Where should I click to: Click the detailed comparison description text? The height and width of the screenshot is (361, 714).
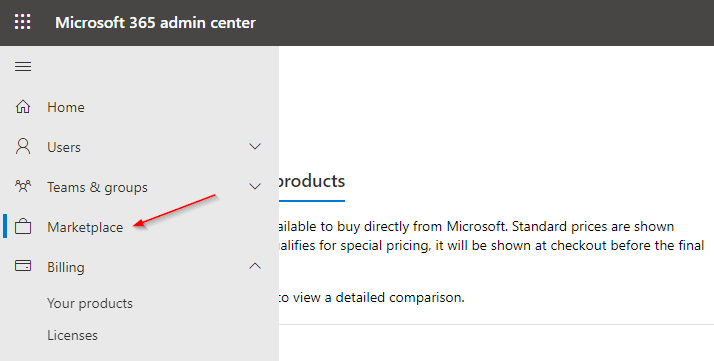pyautogui.click(x=371, y=298)
